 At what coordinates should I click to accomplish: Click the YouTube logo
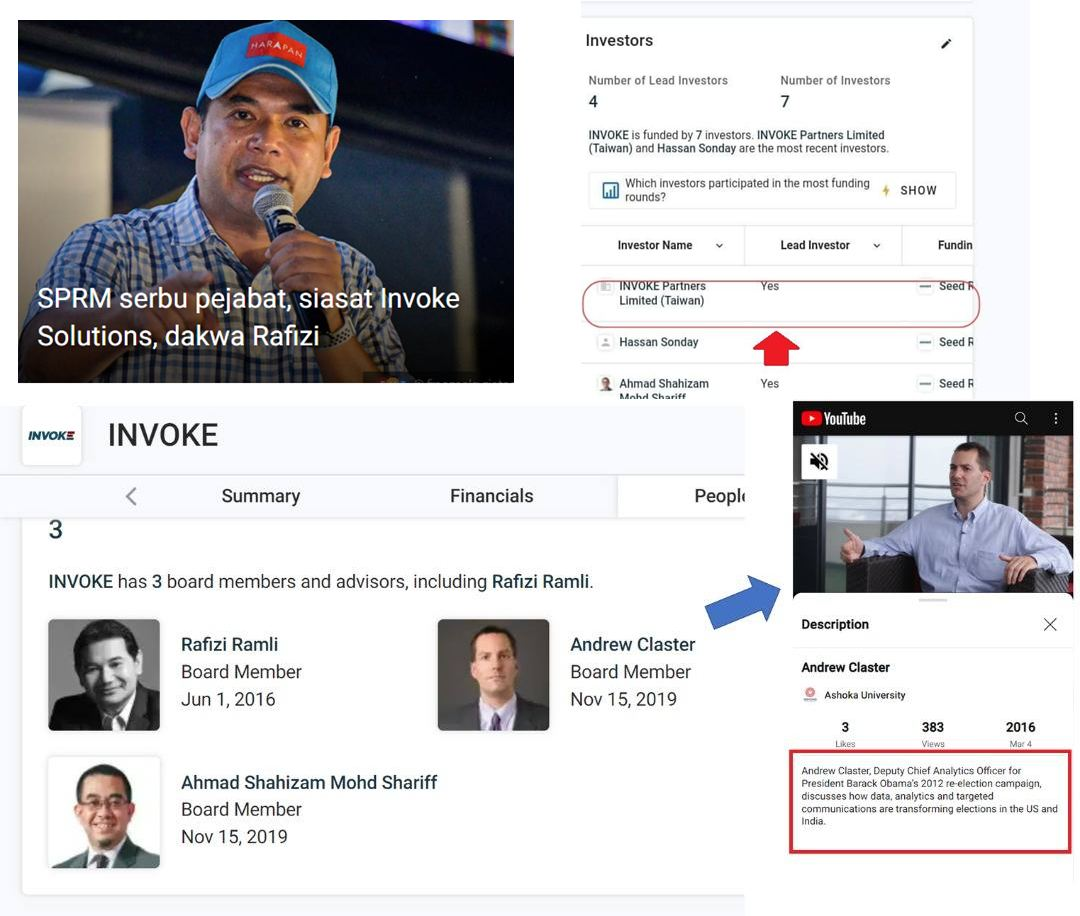pyautogui.click(x=833, y=419)
